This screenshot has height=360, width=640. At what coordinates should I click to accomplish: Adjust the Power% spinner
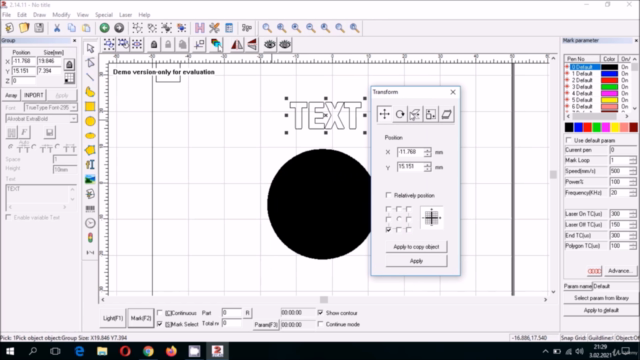point(632,182)
